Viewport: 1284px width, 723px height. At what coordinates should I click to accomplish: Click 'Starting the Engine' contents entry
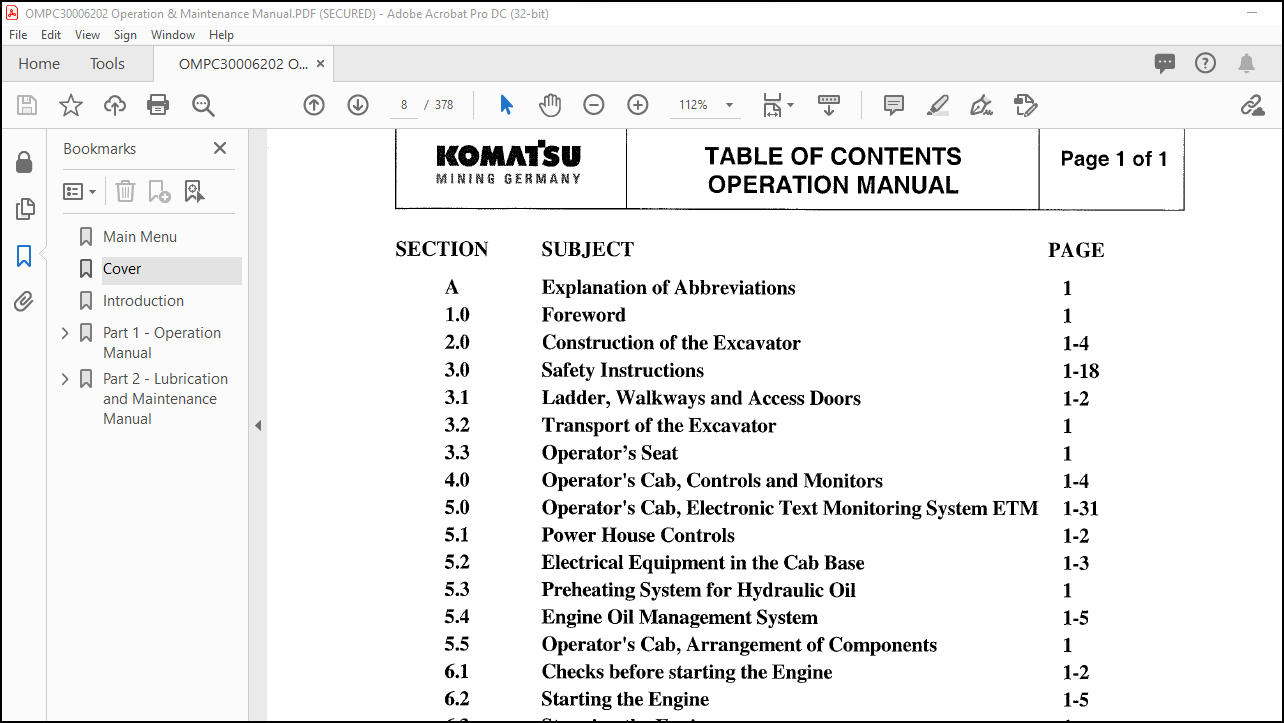click(625, 700)
